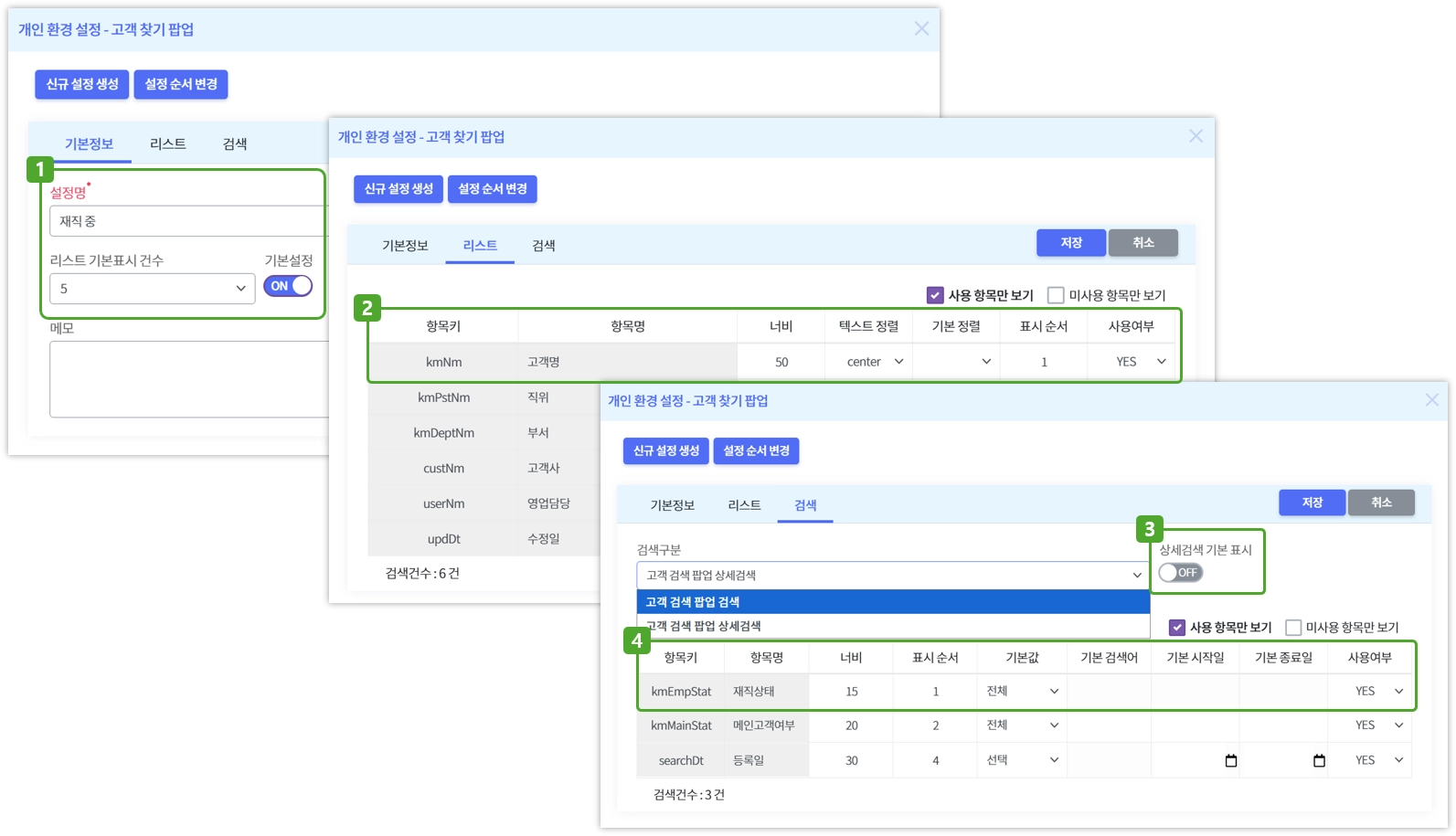Click 저장 button in search popup
The height and width of the screenshot is (836, 1456).
point(1313,503)
